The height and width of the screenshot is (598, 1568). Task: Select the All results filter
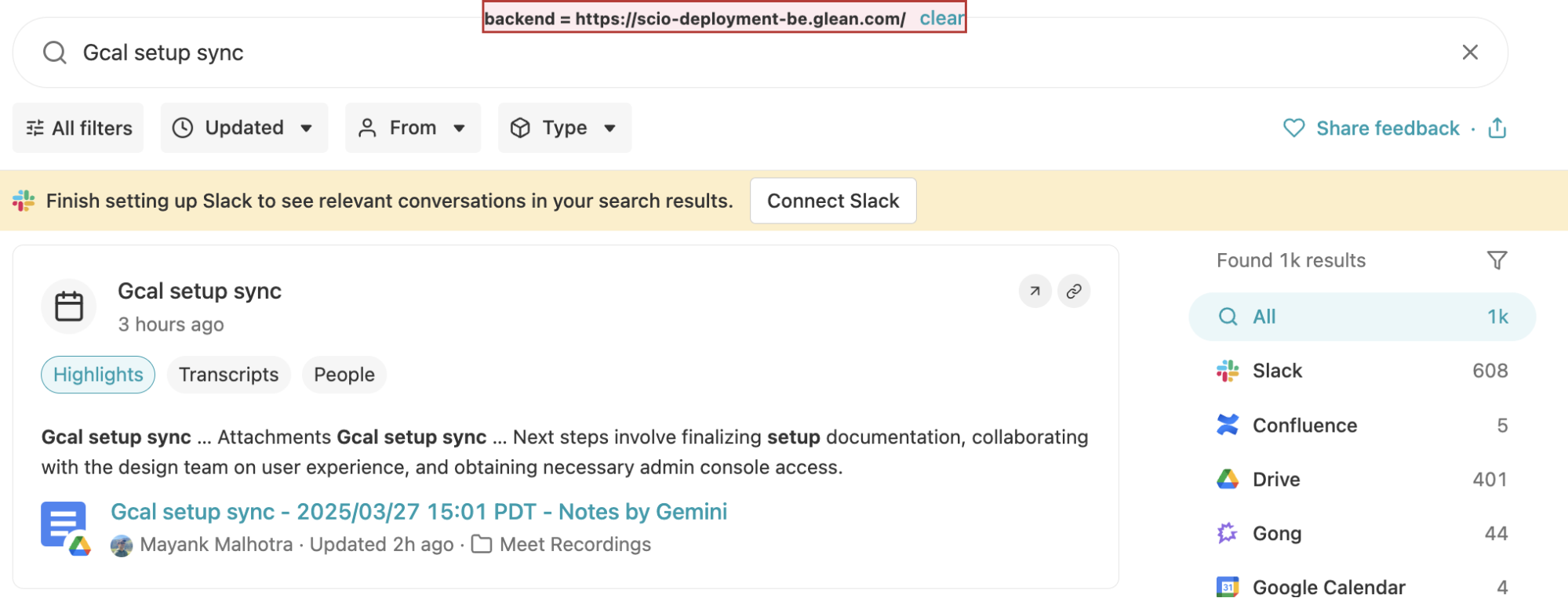(x=1362, y=317)
